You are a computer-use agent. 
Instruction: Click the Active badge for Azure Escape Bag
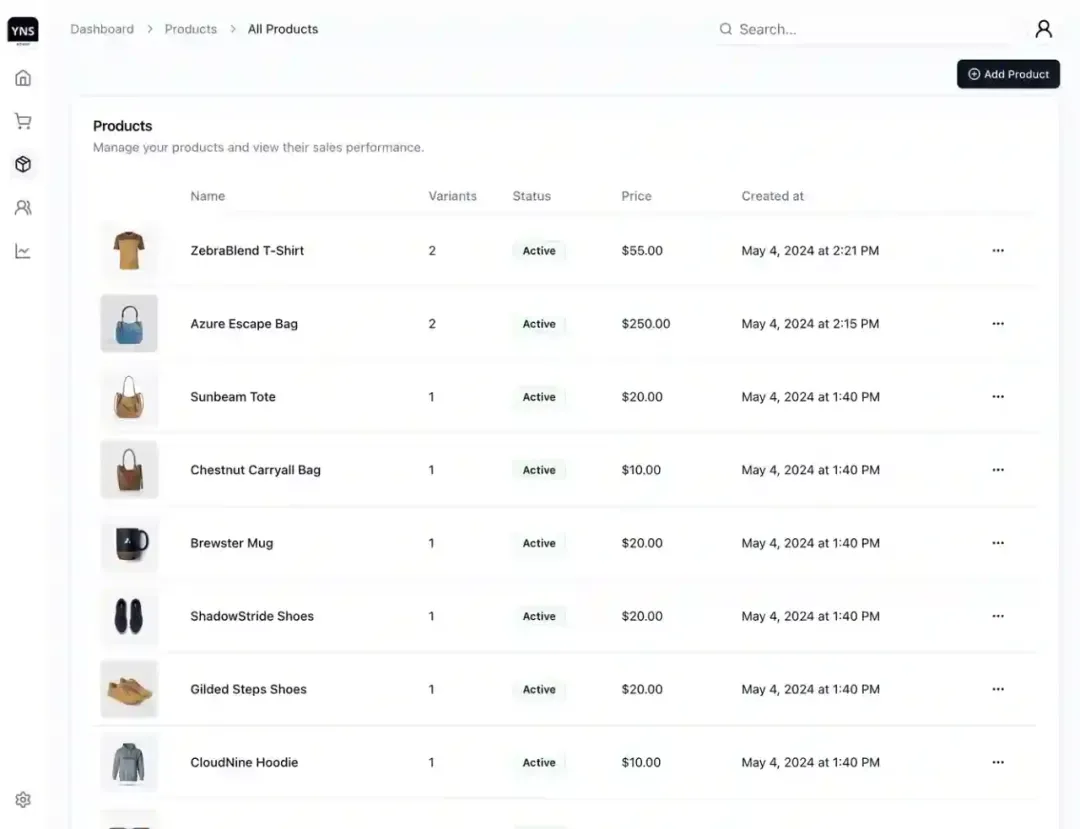(539, 324)
